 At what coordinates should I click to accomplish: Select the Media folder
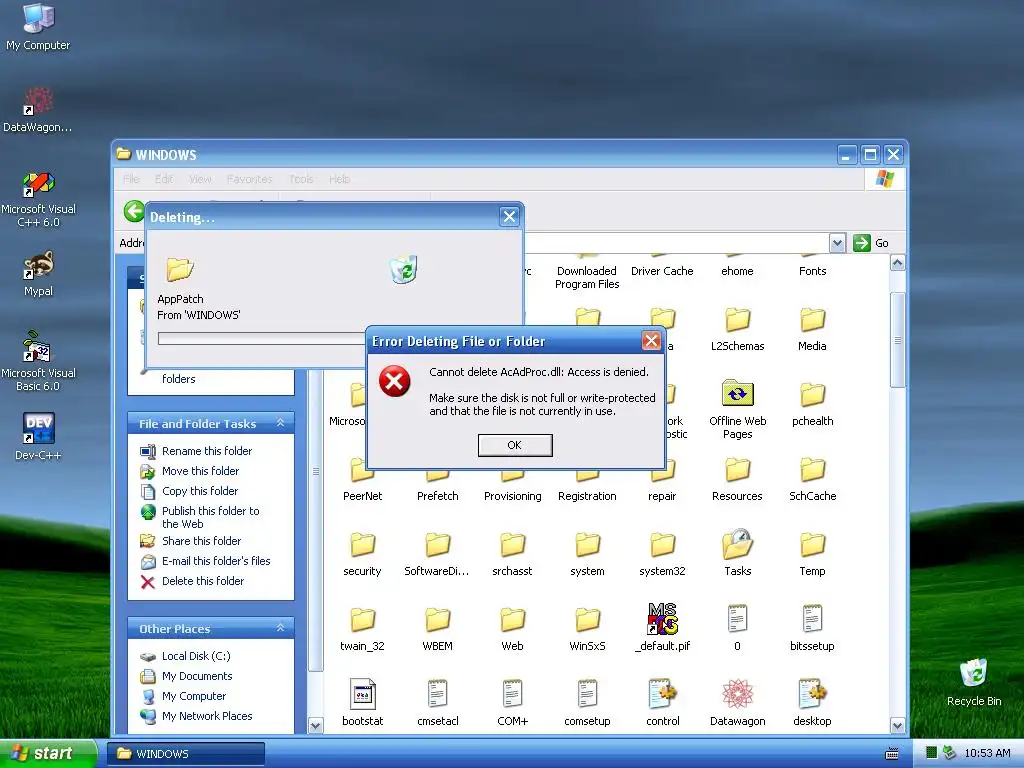pos(812,328)
